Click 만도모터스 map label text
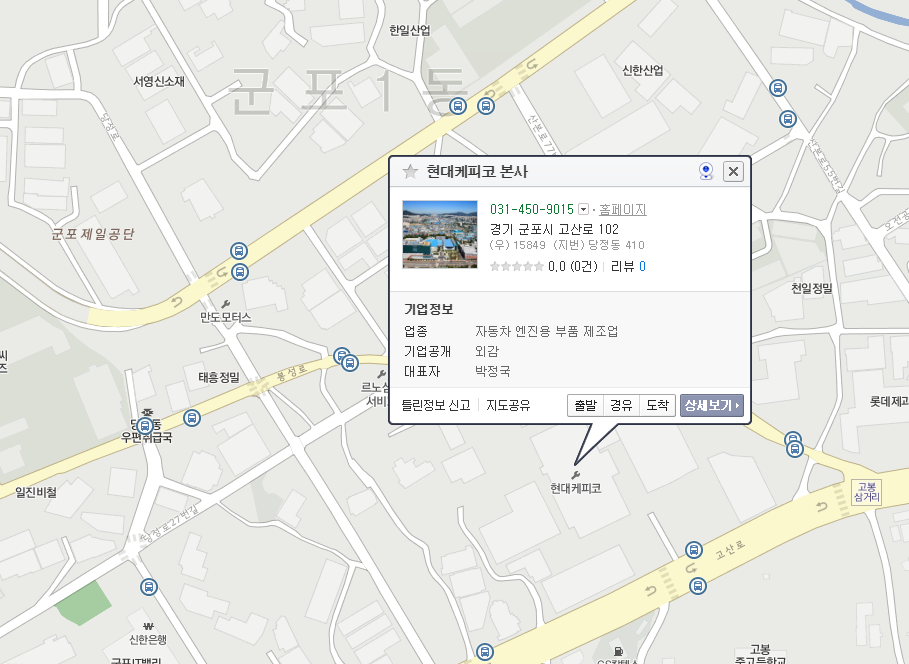 [x=226, y=317]
